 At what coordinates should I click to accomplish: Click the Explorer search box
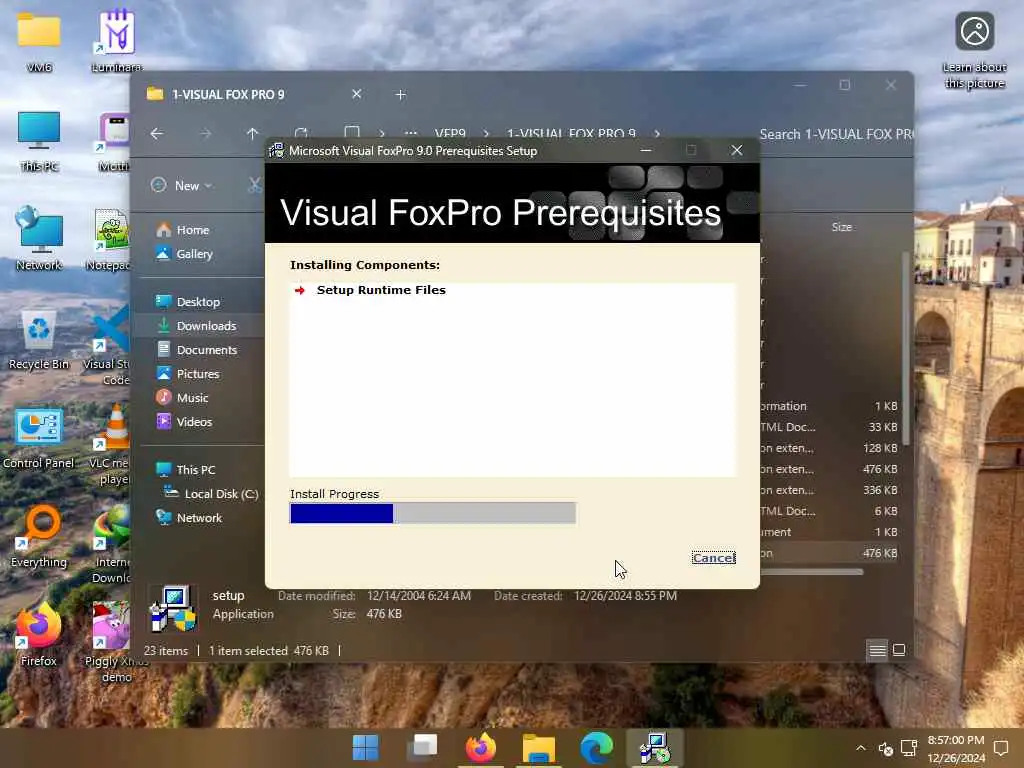click(x=836, y=135)
